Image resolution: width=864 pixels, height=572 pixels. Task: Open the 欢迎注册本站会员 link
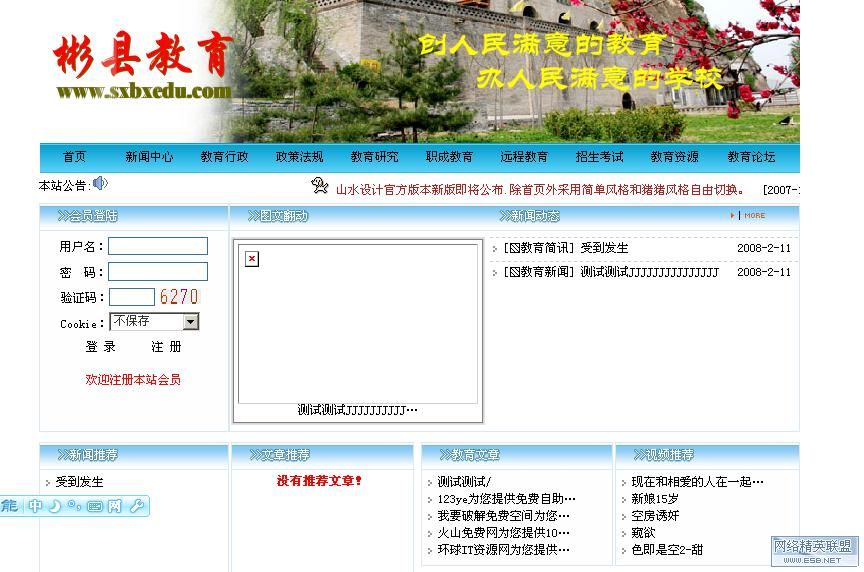[133, 379]
